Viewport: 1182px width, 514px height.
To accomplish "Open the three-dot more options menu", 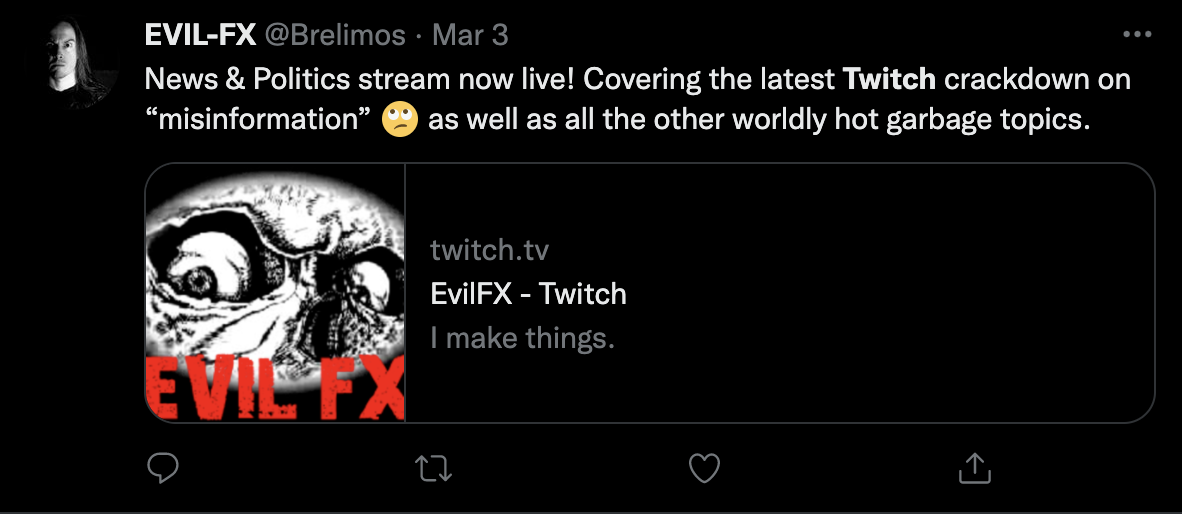I will (x=1138, y=34).
